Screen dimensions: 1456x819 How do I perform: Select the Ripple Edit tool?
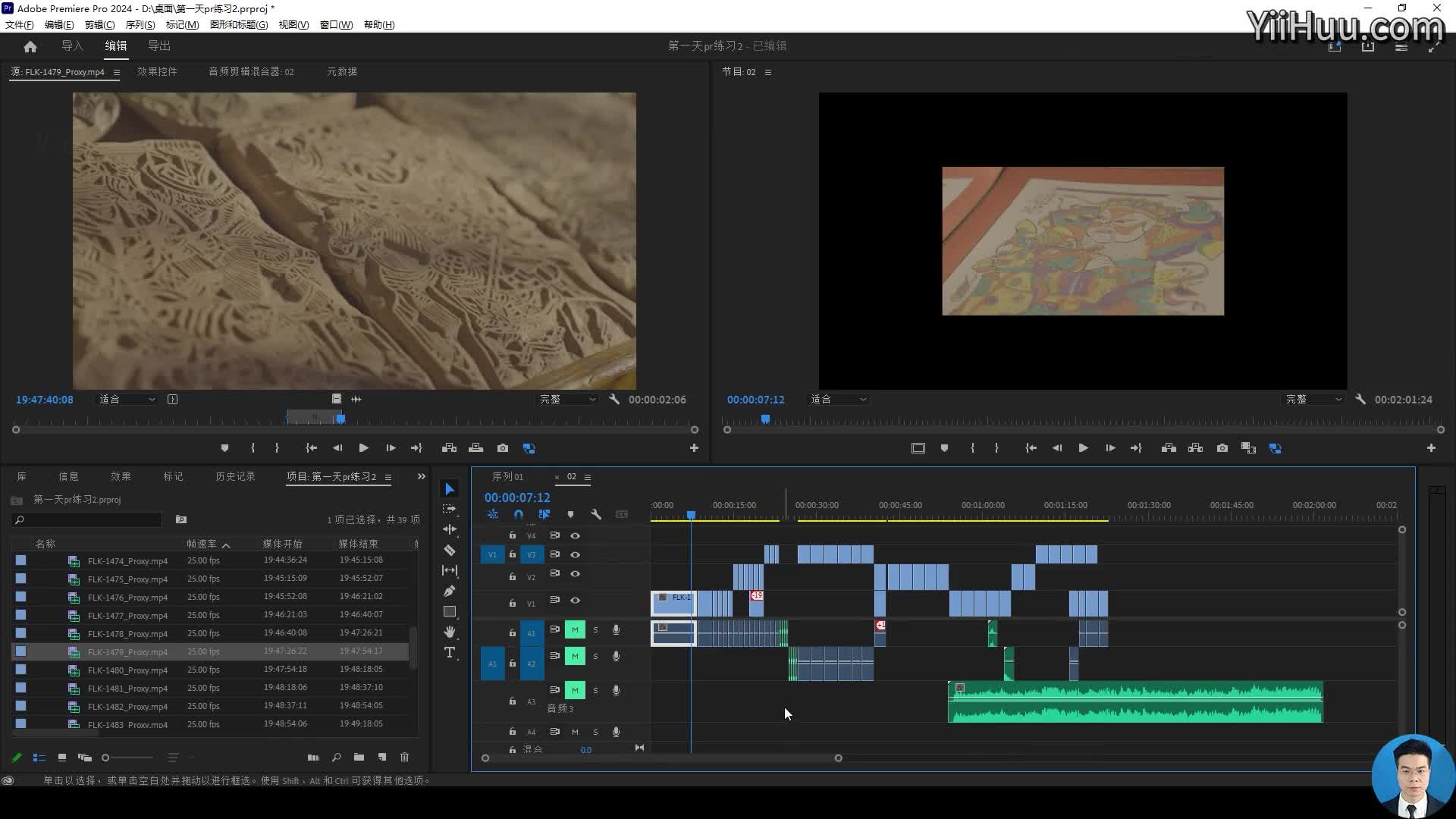click(450, 529)
